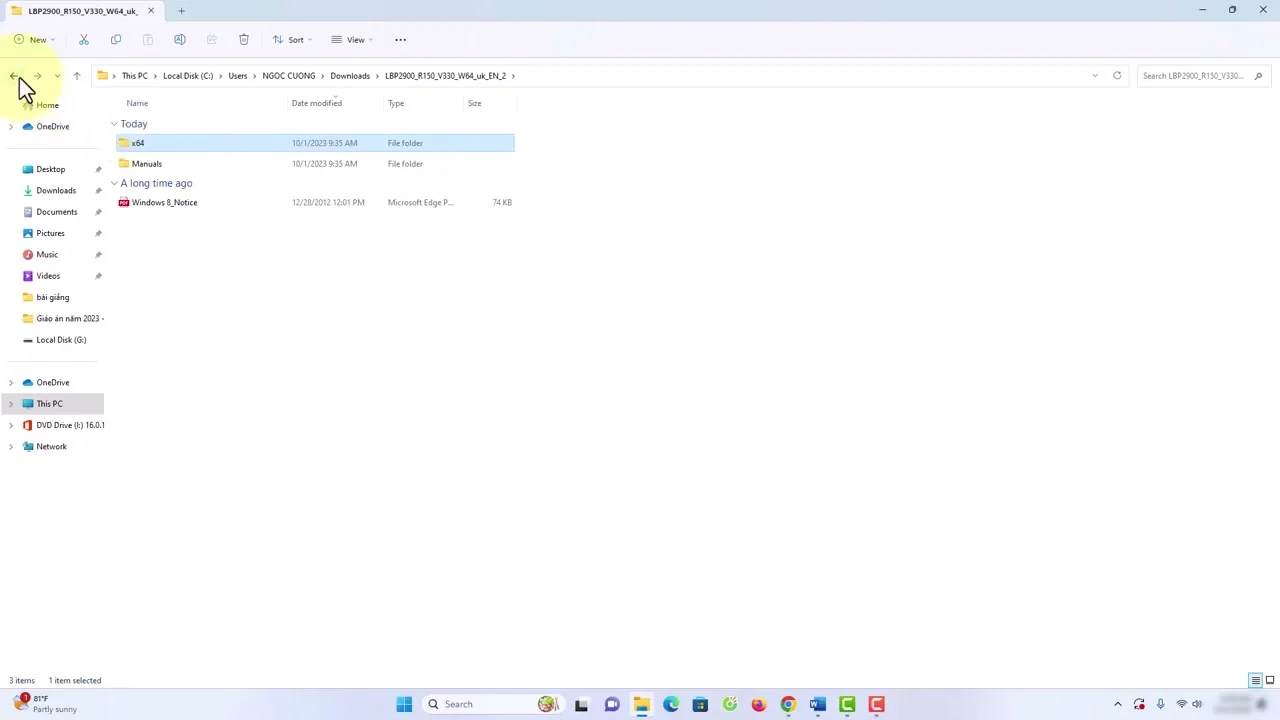This screenshot has height=720, width=1280.
Task: Click the NGOC CUONG breadcrumb
Action: tap(289, 76)
